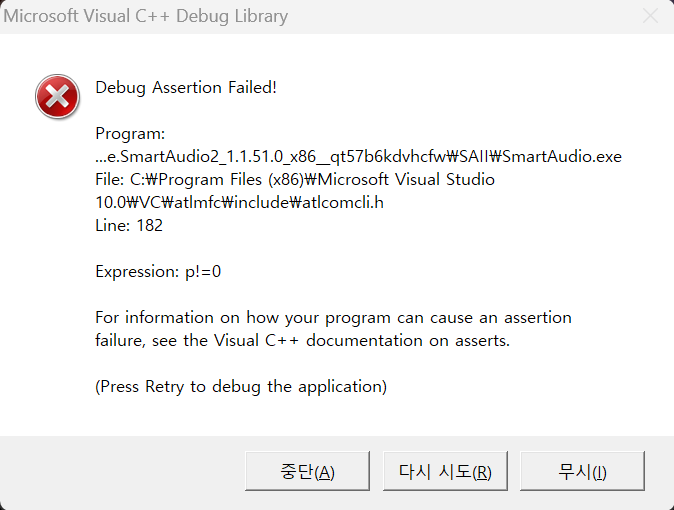This screenshot has width=674, height=510.
Task: Click the 'Visual C++ documentation on asserts' text
Action: coord(362,341)
